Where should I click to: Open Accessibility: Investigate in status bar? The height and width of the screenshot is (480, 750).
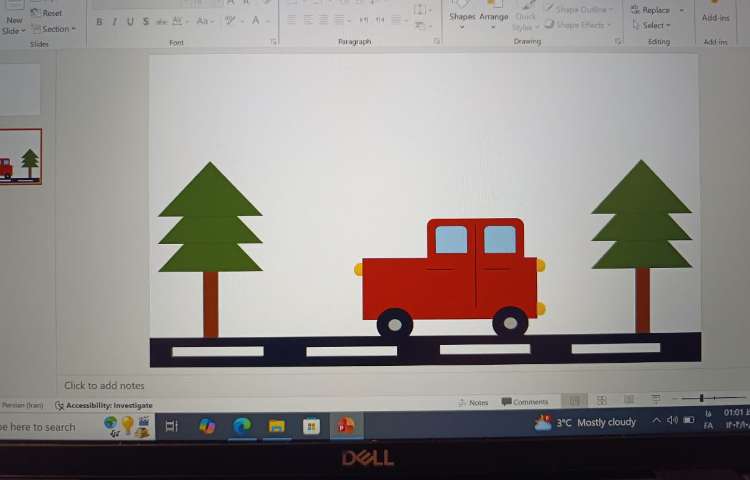click(104, 405)
